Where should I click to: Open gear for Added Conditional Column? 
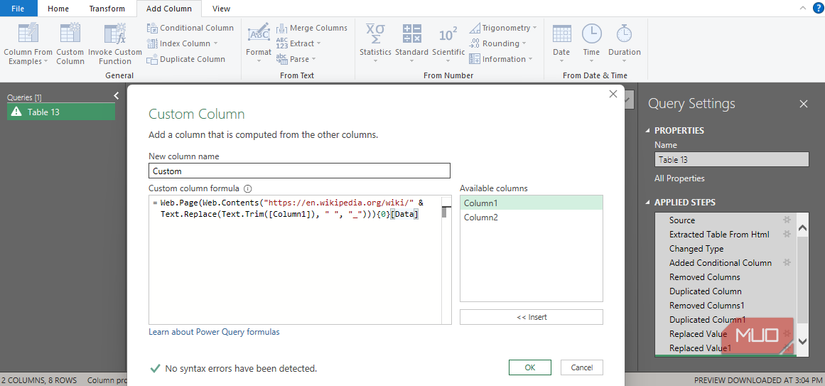(x=787, y=262)
